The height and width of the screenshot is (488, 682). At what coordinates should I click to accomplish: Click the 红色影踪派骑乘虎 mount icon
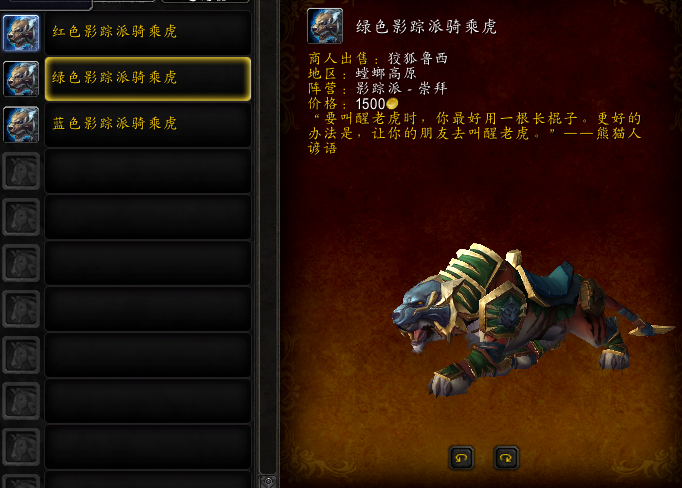coord(21,33)
